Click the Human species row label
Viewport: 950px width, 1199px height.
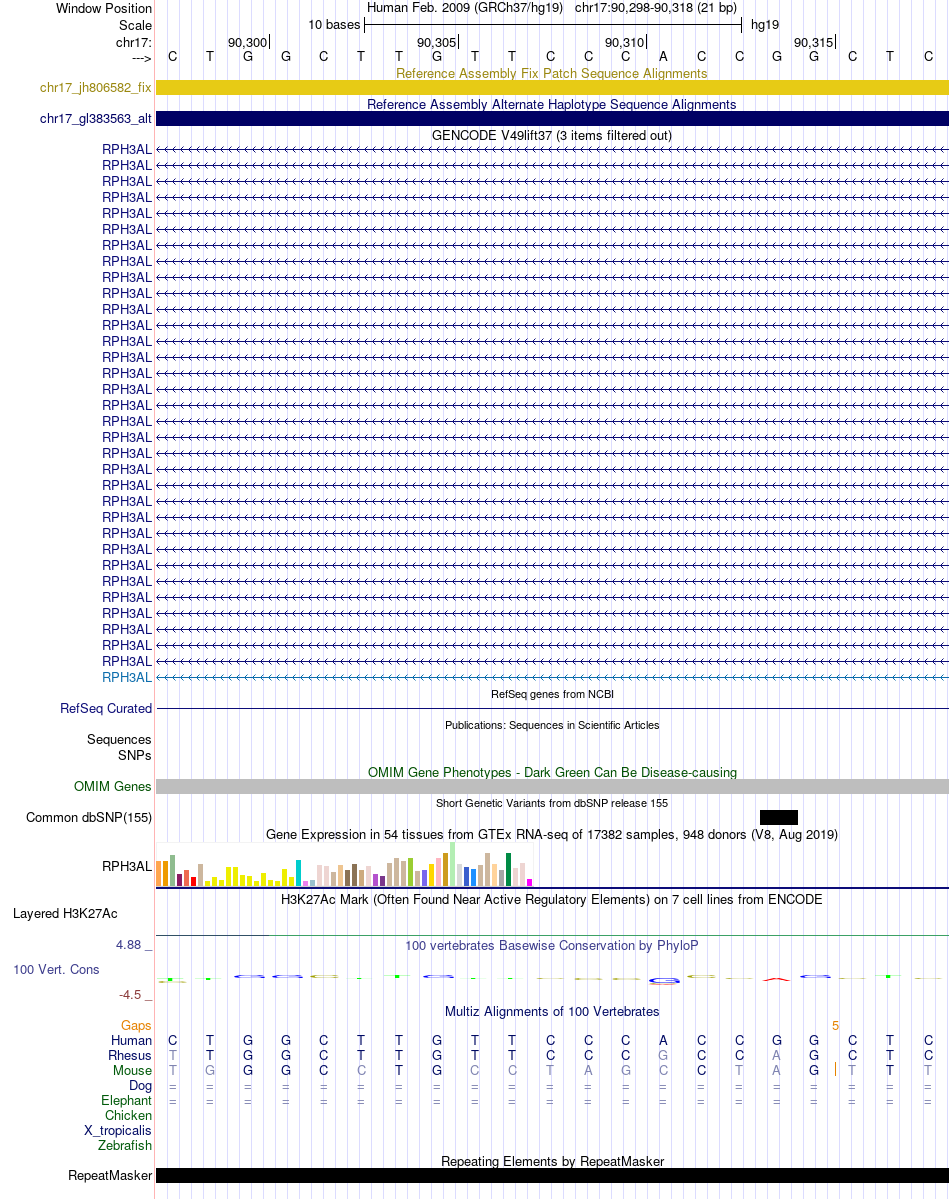pyautogui.click(x=132, y=1041)
